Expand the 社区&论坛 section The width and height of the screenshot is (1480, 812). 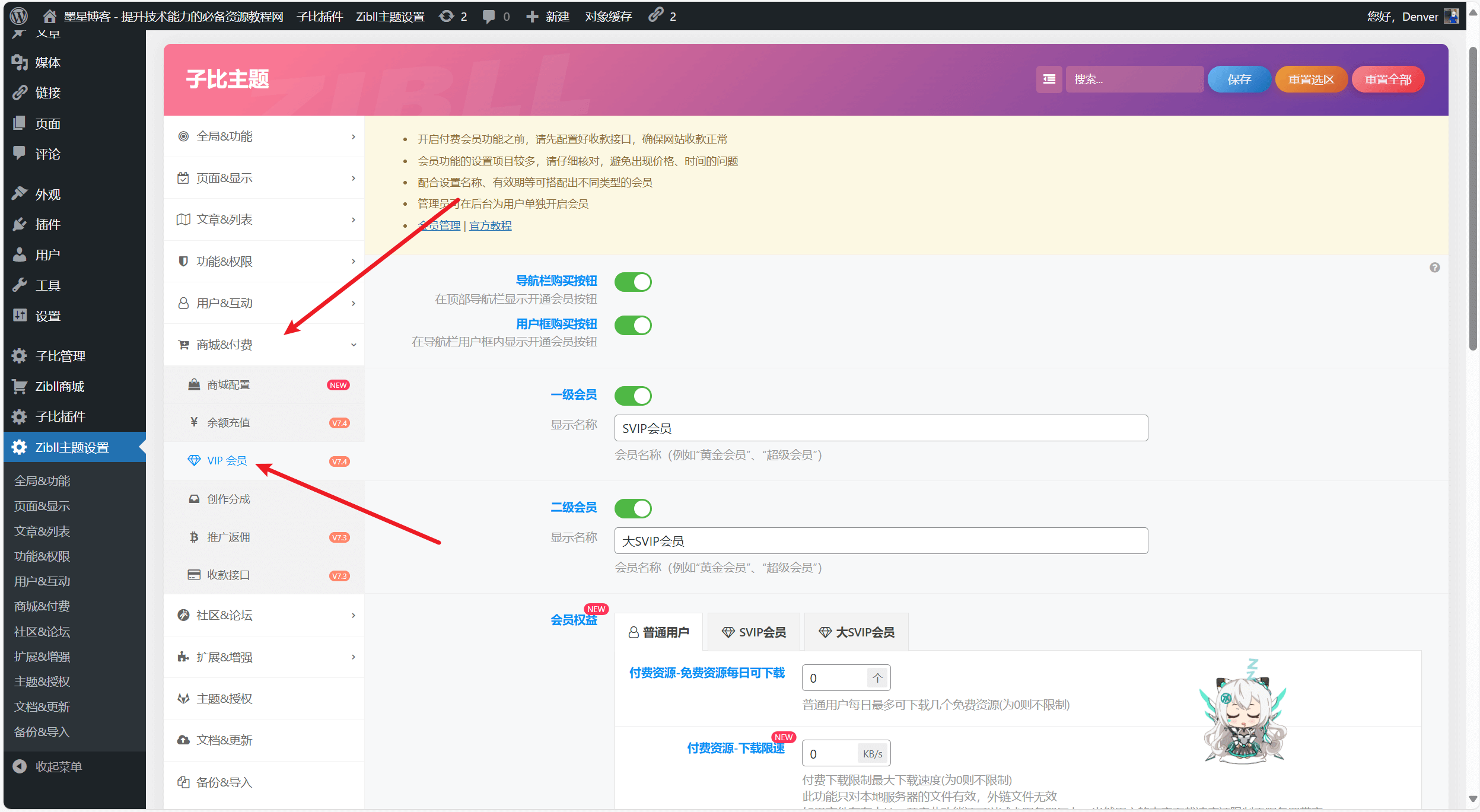tap(264, 615)
